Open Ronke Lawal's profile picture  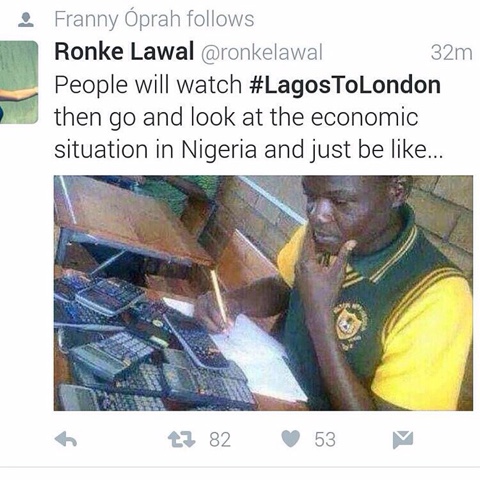click(19, 82)
